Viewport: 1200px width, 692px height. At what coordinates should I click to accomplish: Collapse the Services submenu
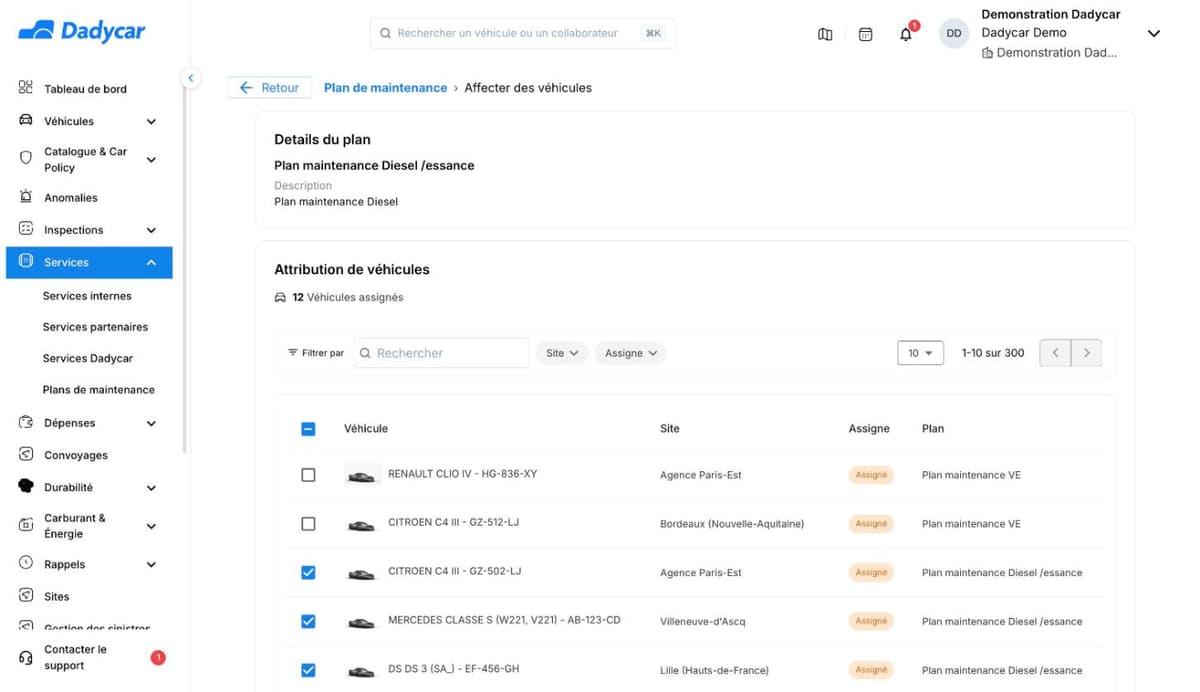coord(151,262)
